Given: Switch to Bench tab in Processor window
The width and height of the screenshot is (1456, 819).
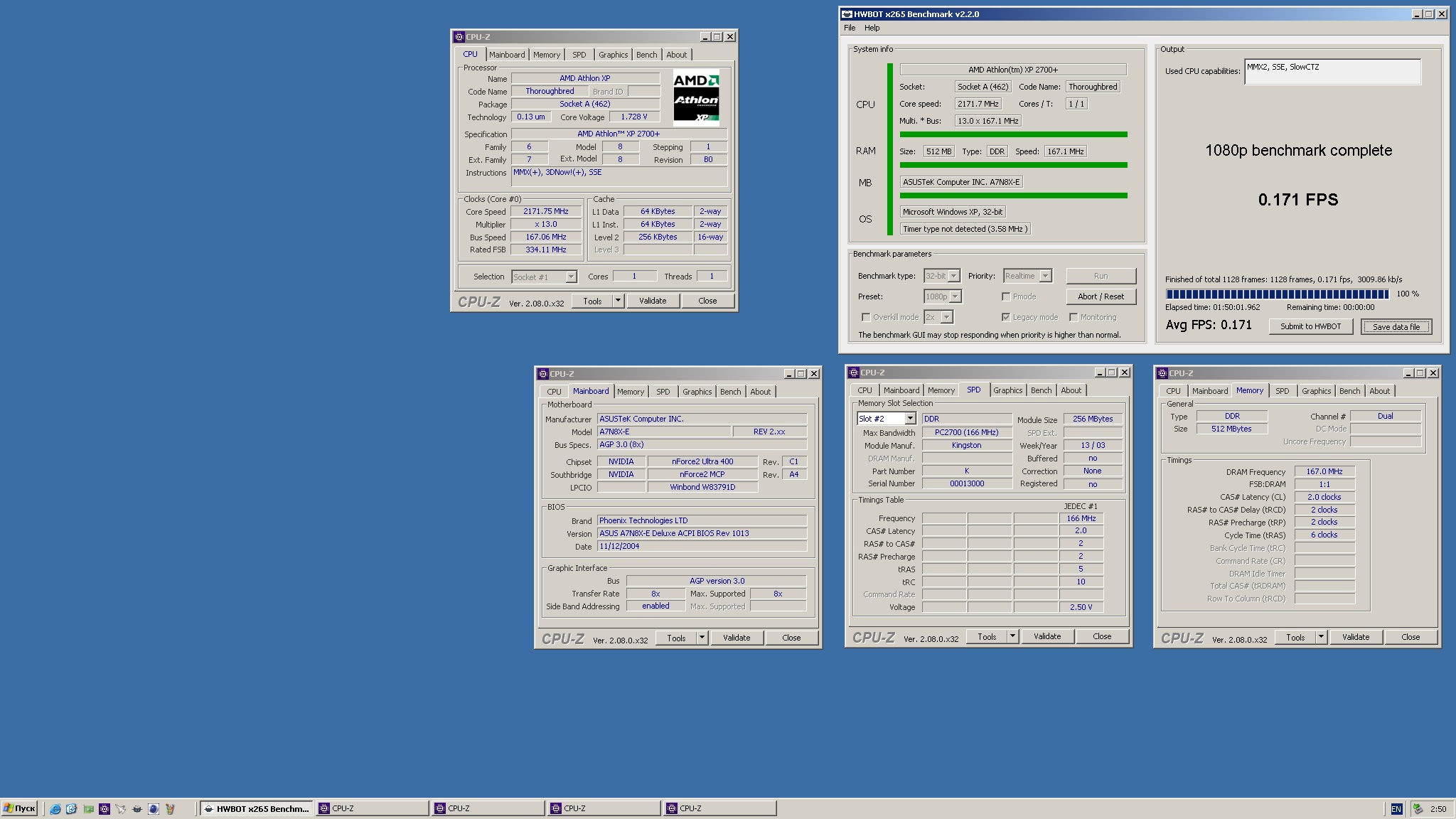Looking at the screenshot, I should pos(646,55).
